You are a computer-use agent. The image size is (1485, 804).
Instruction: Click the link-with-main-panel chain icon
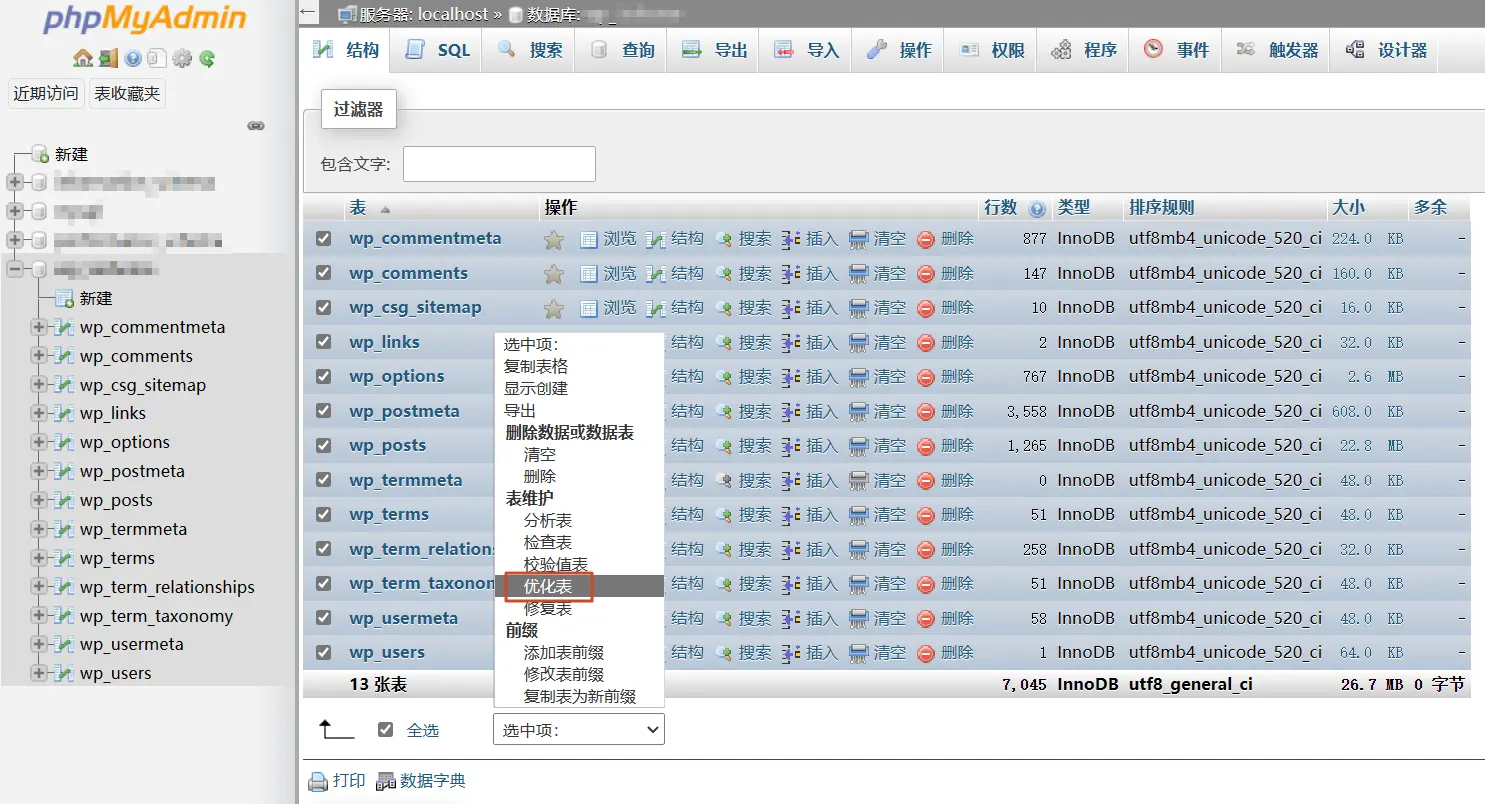coord(256,126)
